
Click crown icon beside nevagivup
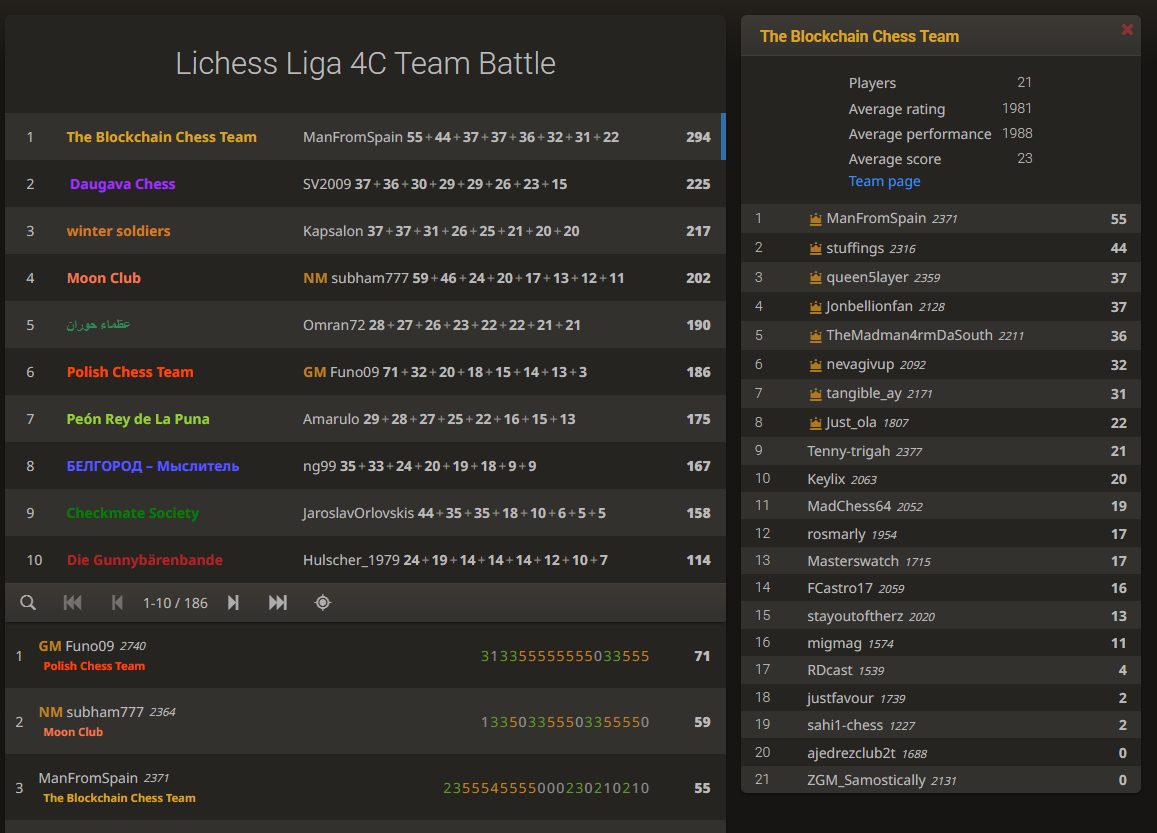[x=815, y=365]
